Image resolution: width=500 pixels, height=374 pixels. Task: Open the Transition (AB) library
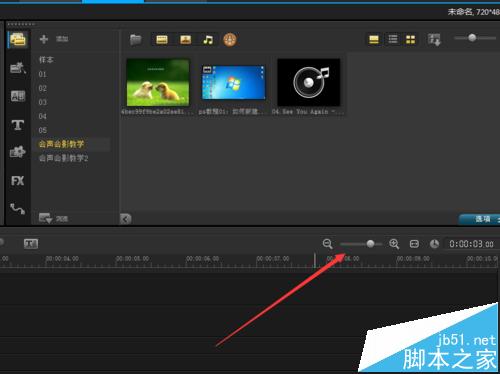pyautogui.click(x=18, y=96)
